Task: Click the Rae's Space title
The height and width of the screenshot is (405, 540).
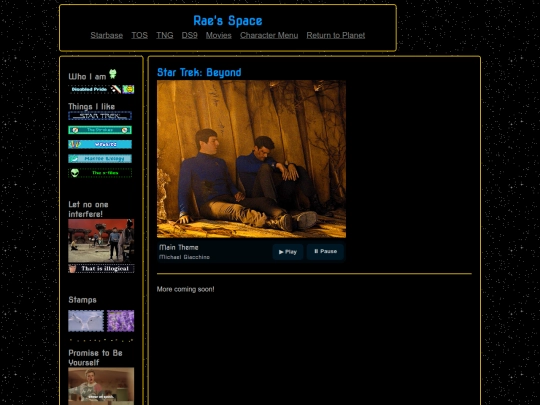Action: pyautogui.click(x=228, y=21)
